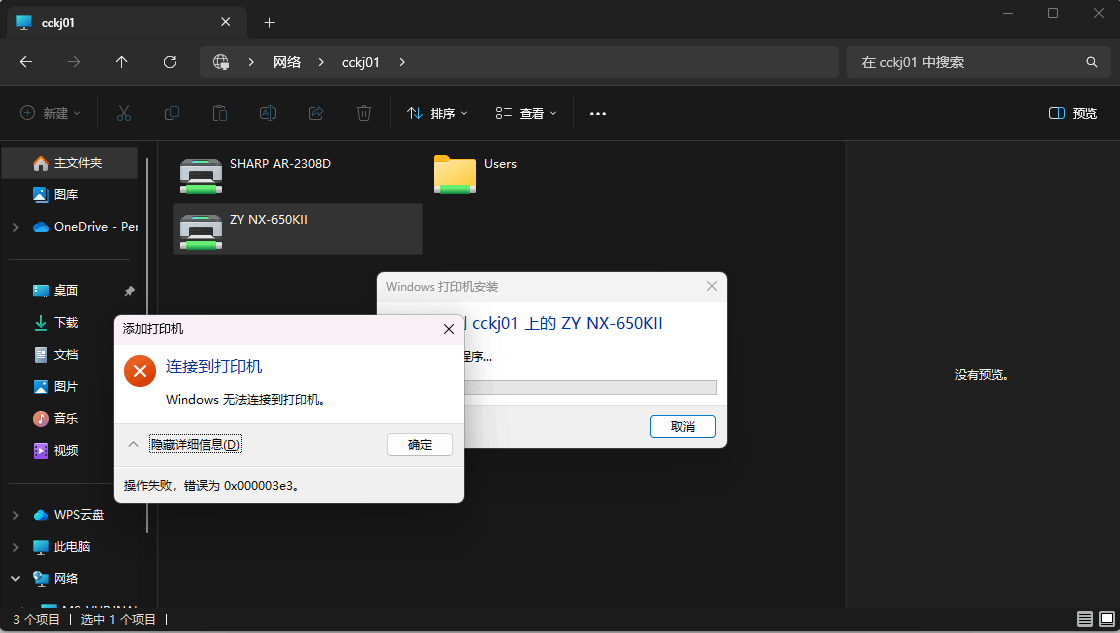Open the 查看 view dropdown
Viewport: 1120px width, 633px height.
[526, 113]
